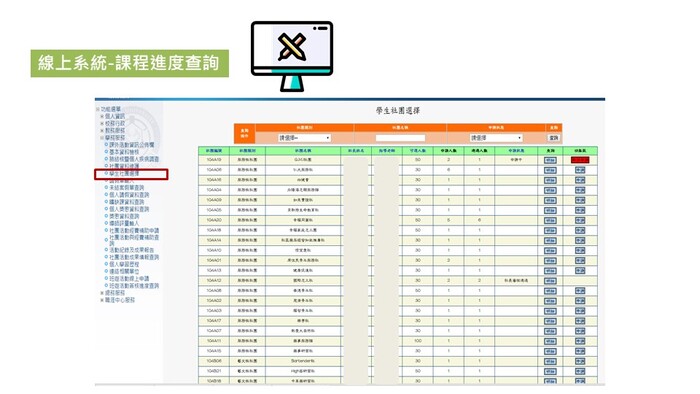Expand the 校務行政 menu node
This screenshot has width=700, height=394.
pyautogui.click(x=102, y=124)
